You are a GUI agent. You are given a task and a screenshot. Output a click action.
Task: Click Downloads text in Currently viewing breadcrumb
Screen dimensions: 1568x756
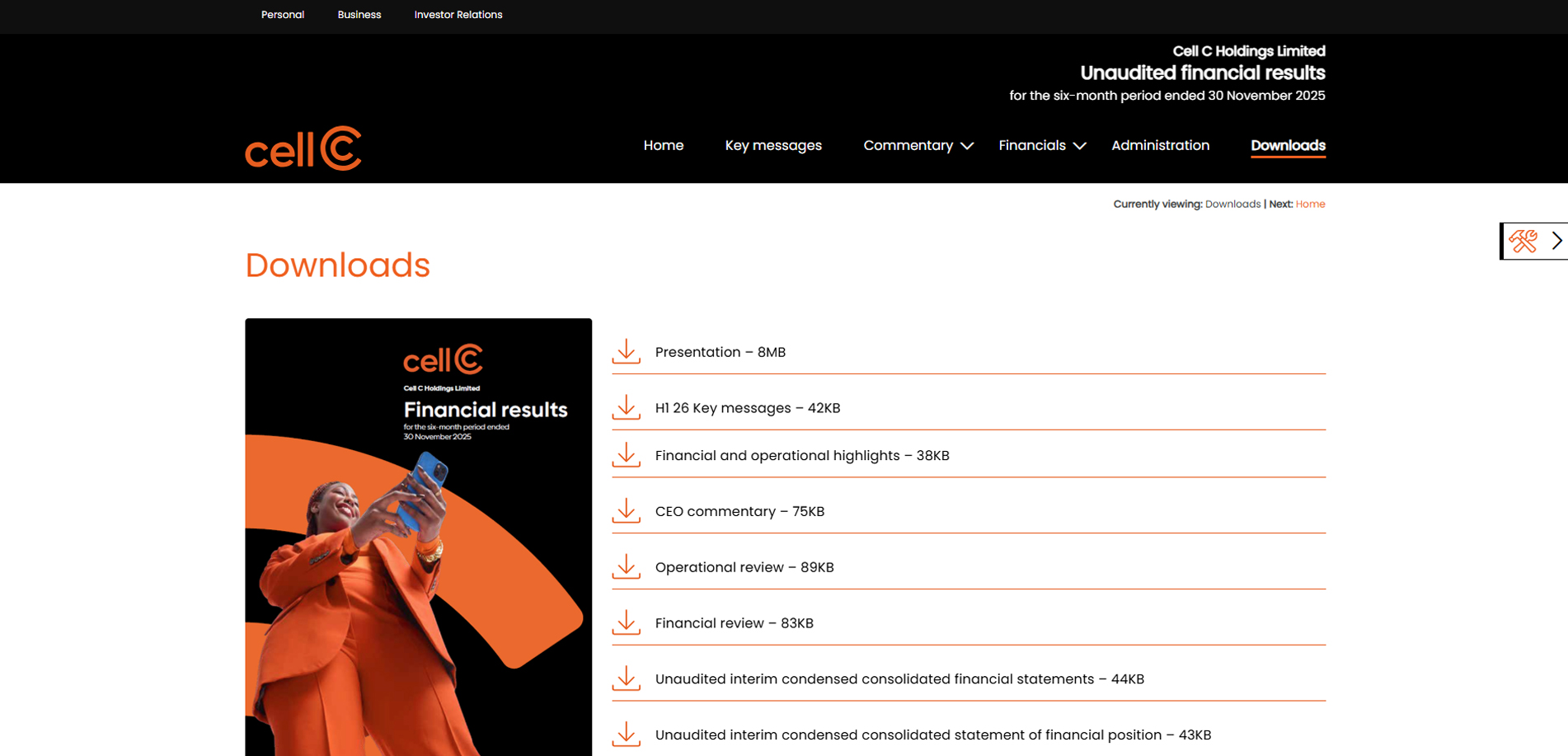pos(1232,204)
